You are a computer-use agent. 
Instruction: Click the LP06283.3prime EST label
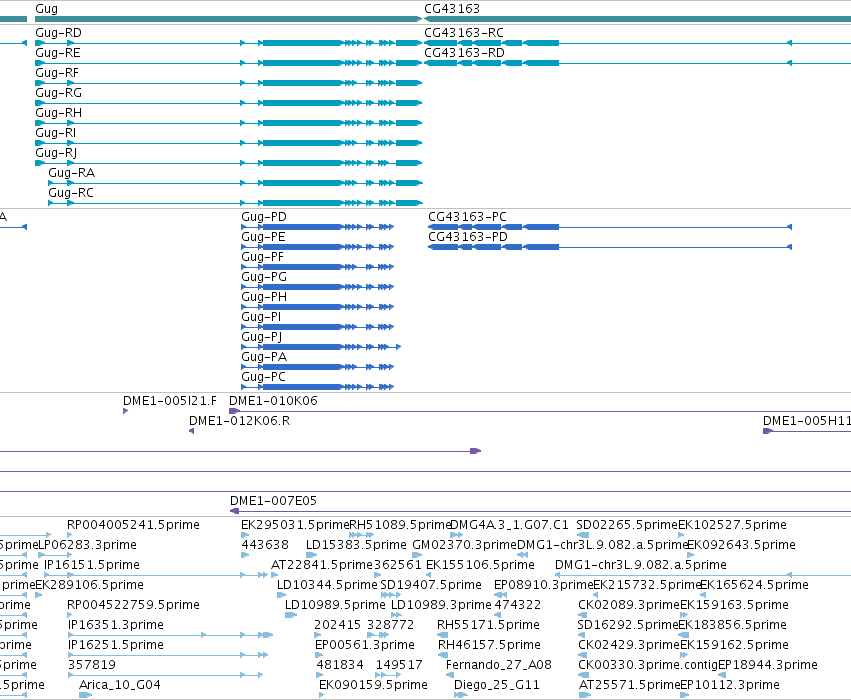(x=87, y=545)
